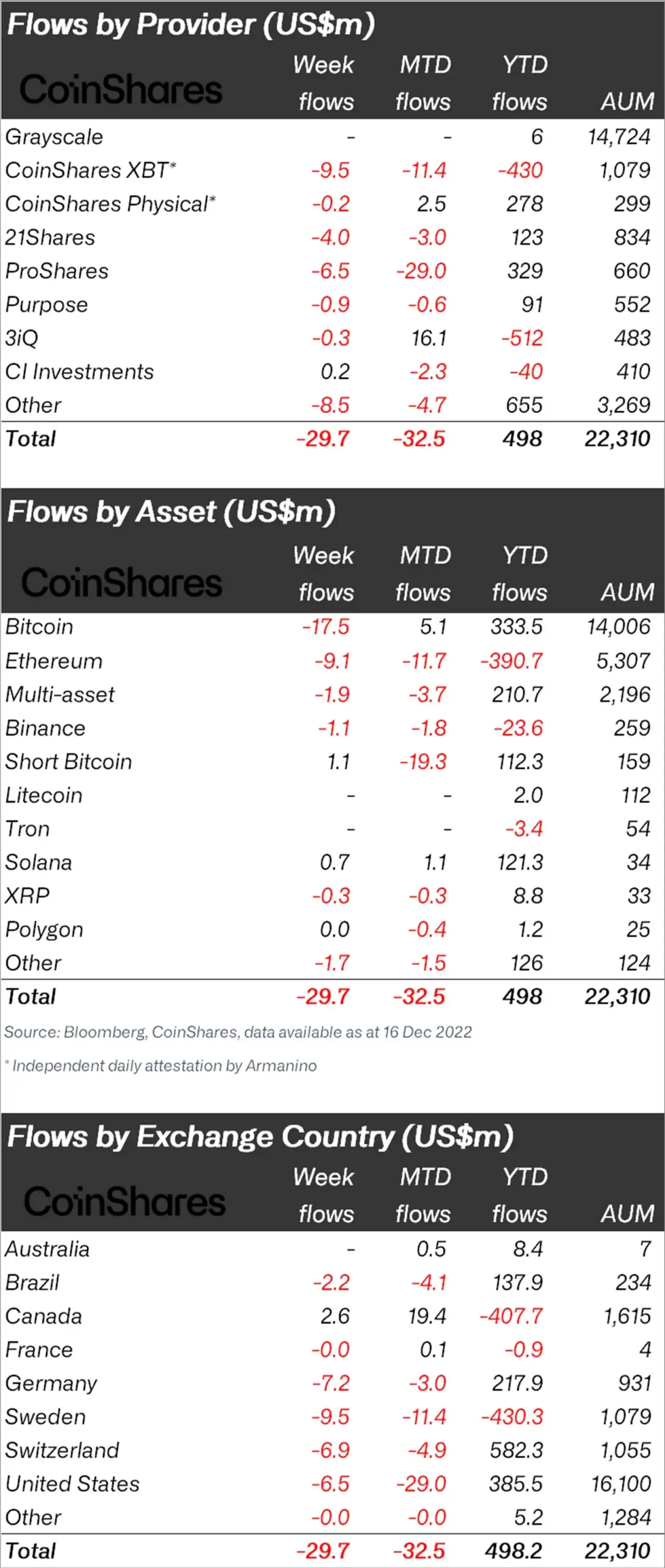Select the Total row in Flows by Provider
Viewport: 665px width, 1568px height.
[332, 439]
